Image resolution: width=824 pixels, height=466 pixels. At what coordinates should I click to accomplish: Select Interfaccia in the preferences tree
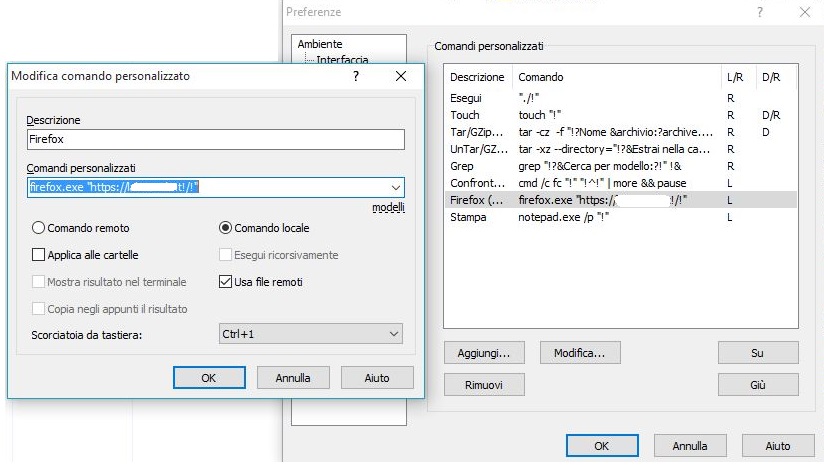pyautogui.click(x=342, y=60)
